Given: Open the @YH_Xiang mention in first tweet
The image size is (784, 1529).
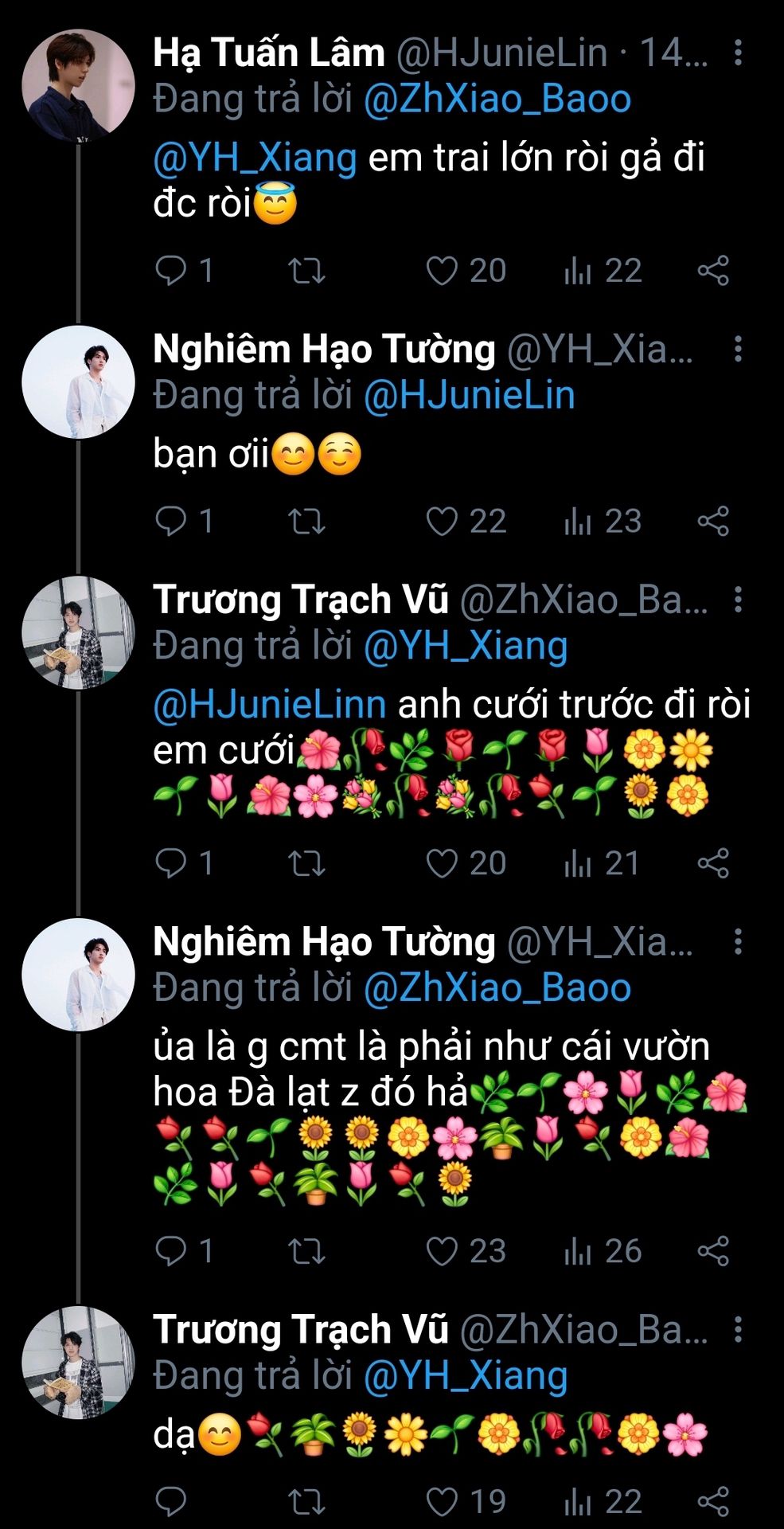Looking at the screenshot, I should pos(255,158).
